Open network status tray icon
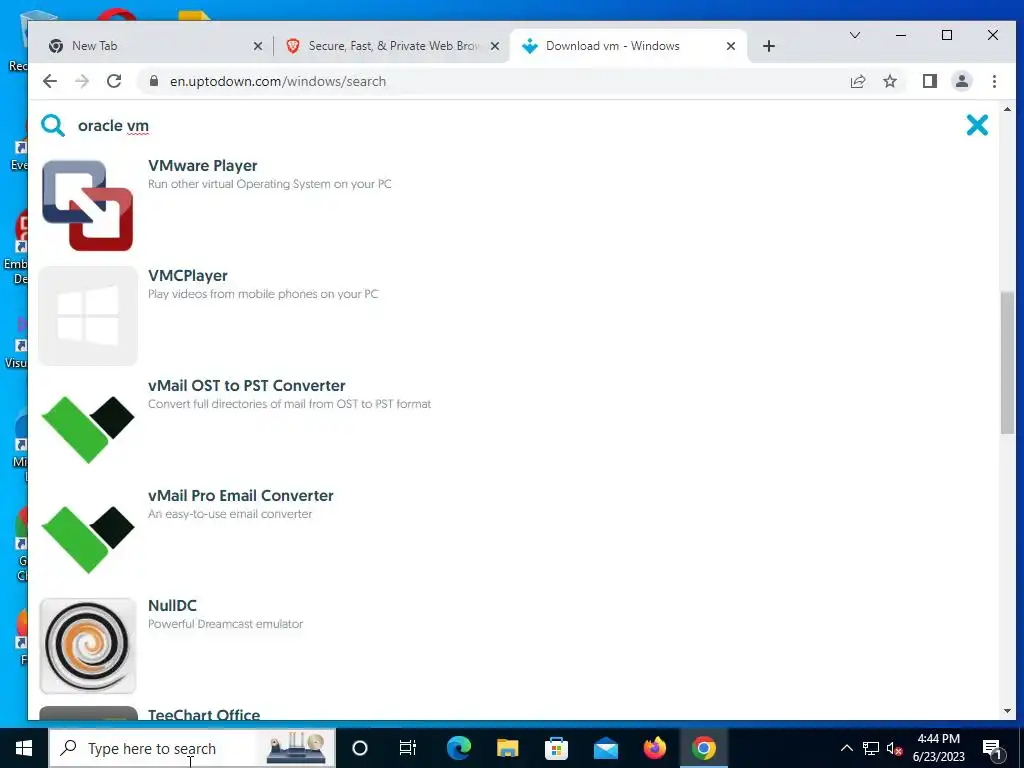 pos(871,748)
